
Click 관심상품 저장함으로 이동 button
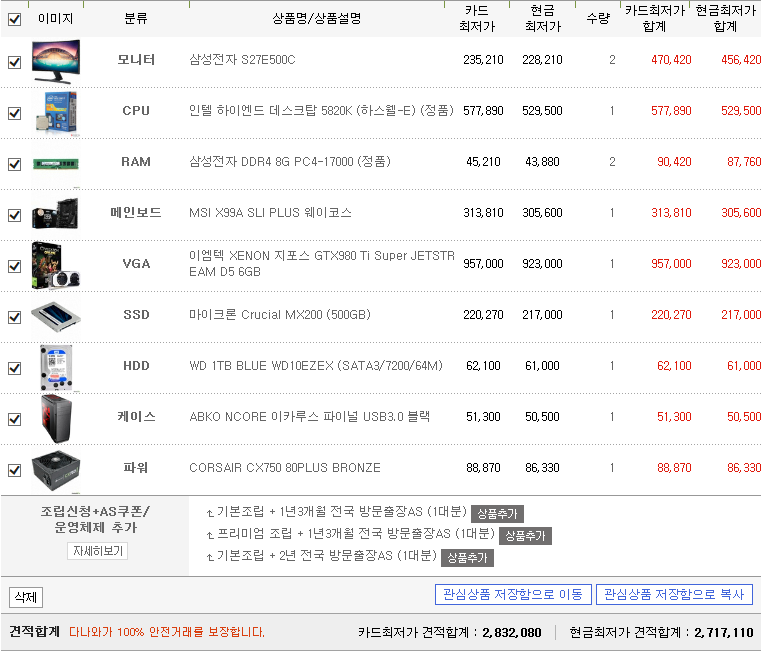click(513, 595)
